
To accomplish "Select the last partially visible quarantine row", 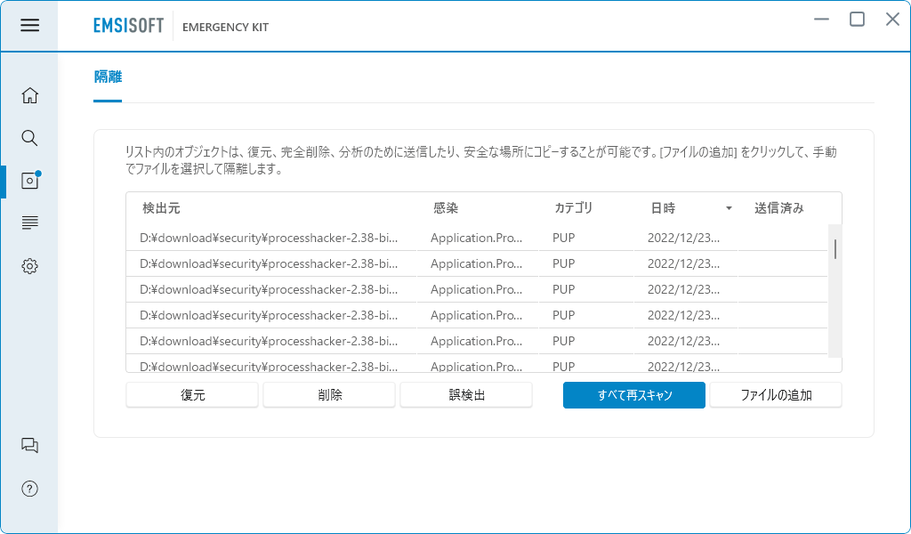I will 476,364.
